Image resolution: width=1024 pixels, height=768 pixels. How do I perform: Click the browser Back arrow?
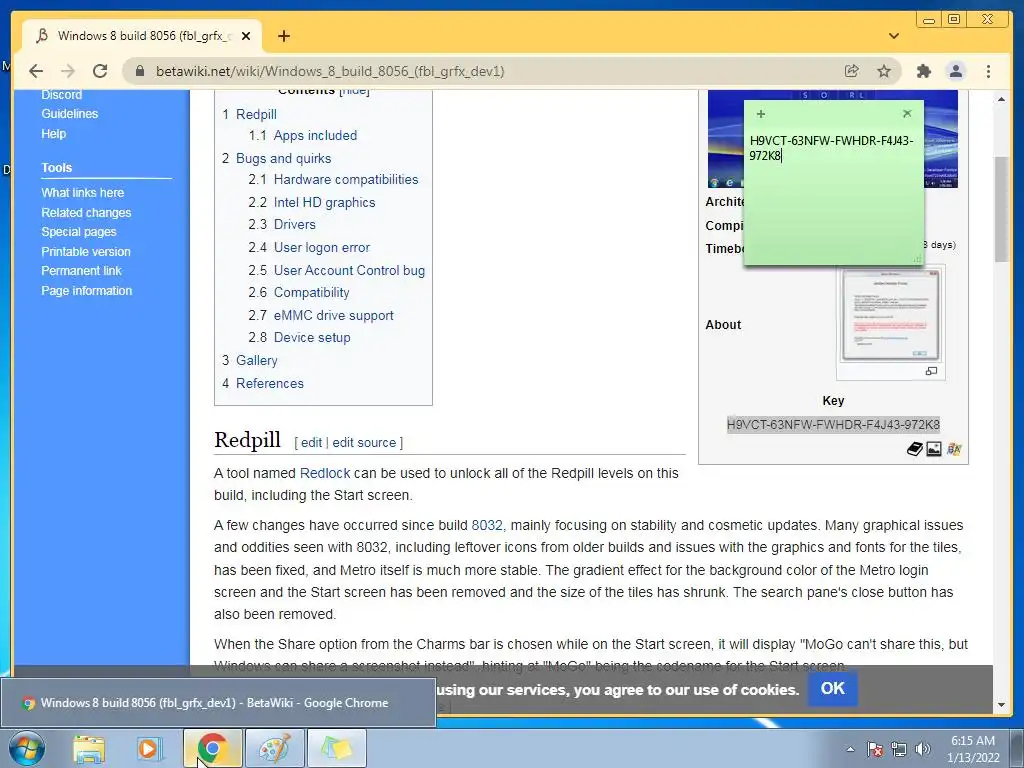pos(36,71)
